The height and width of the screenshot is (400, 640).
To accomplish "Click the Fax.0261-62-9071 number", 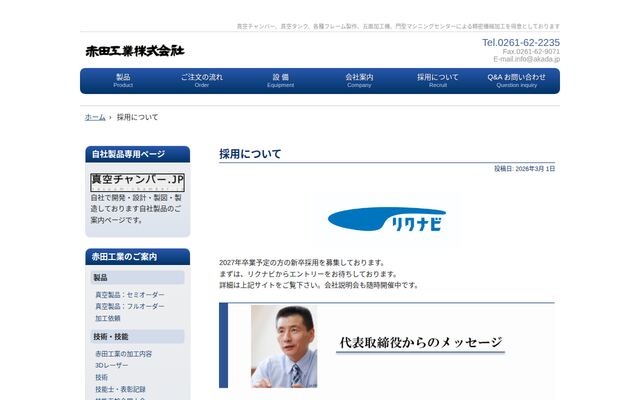I will [x=531, y=51].
